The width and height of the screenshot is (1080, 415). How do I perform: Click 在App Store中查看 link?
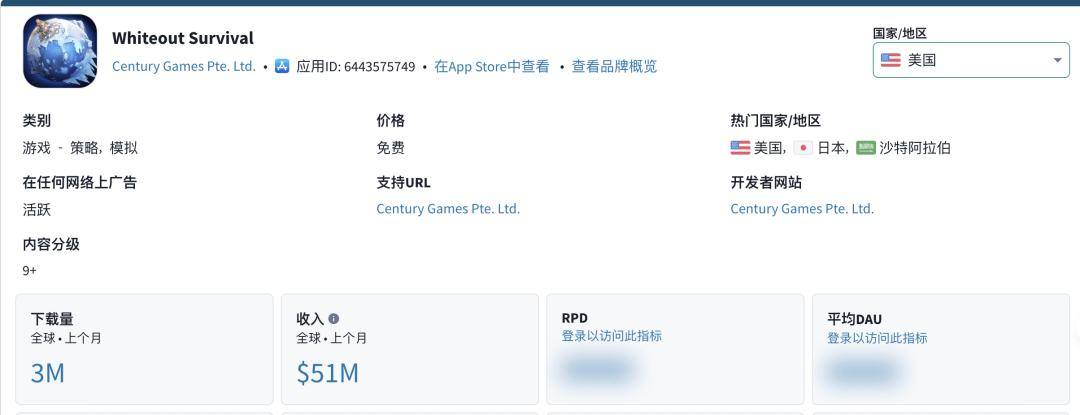click(x=491, y=67)
